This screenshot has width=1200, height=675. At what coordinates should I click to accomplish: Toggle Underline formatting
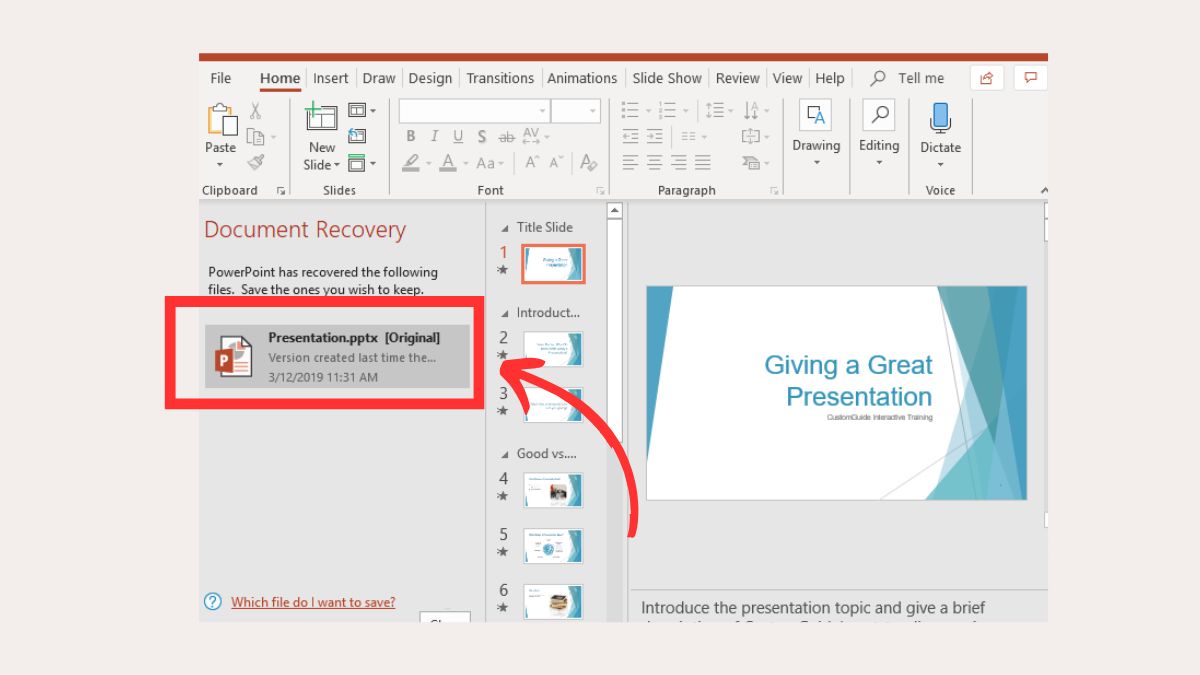click(458, 137)
